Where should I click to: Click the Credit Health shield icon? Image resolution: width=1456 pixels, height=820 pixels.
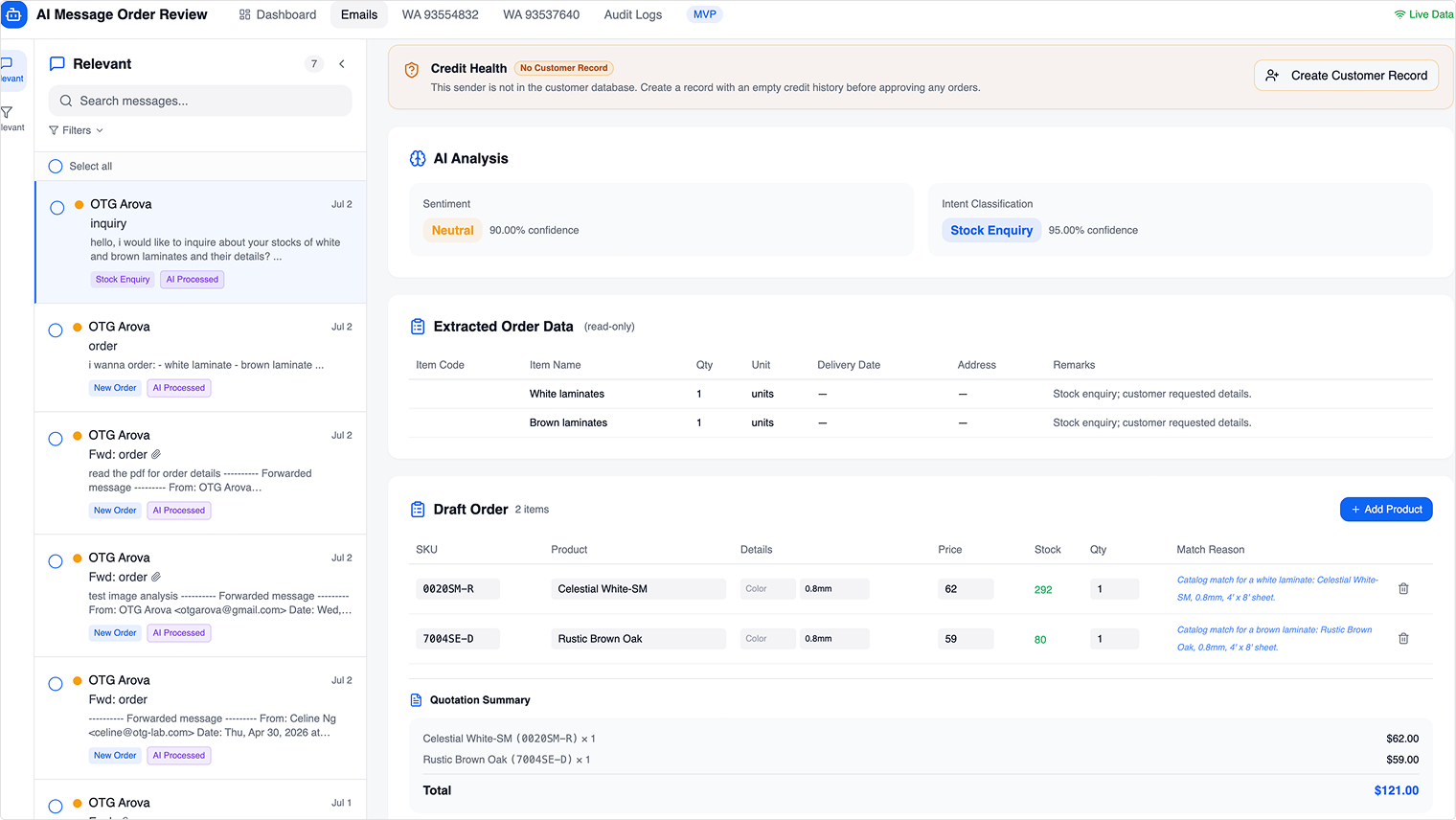point(412,70)
